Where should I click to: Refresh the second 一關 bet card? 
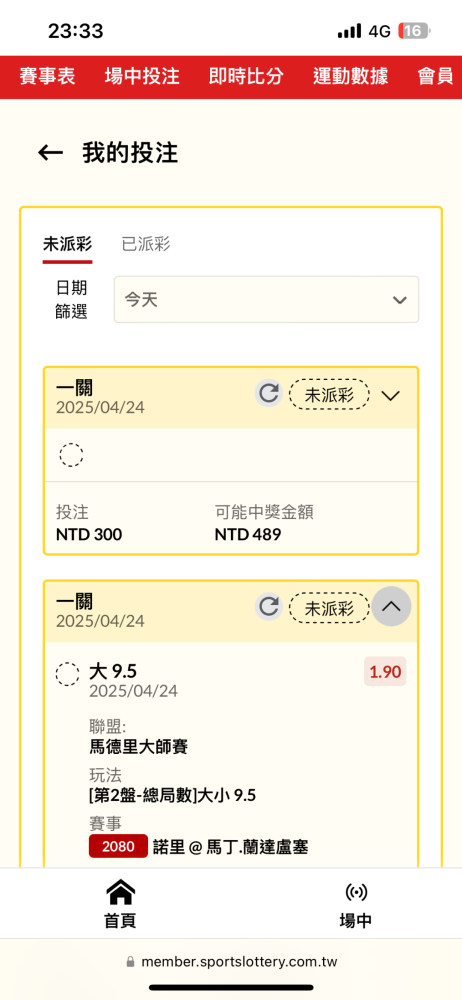point(269,607)
